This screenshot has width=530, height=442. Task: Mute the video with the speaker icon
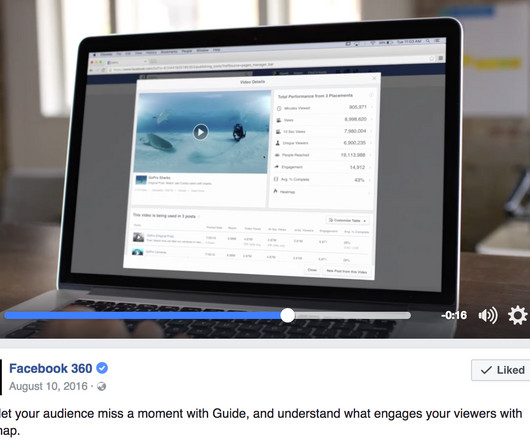click(488, 315)
